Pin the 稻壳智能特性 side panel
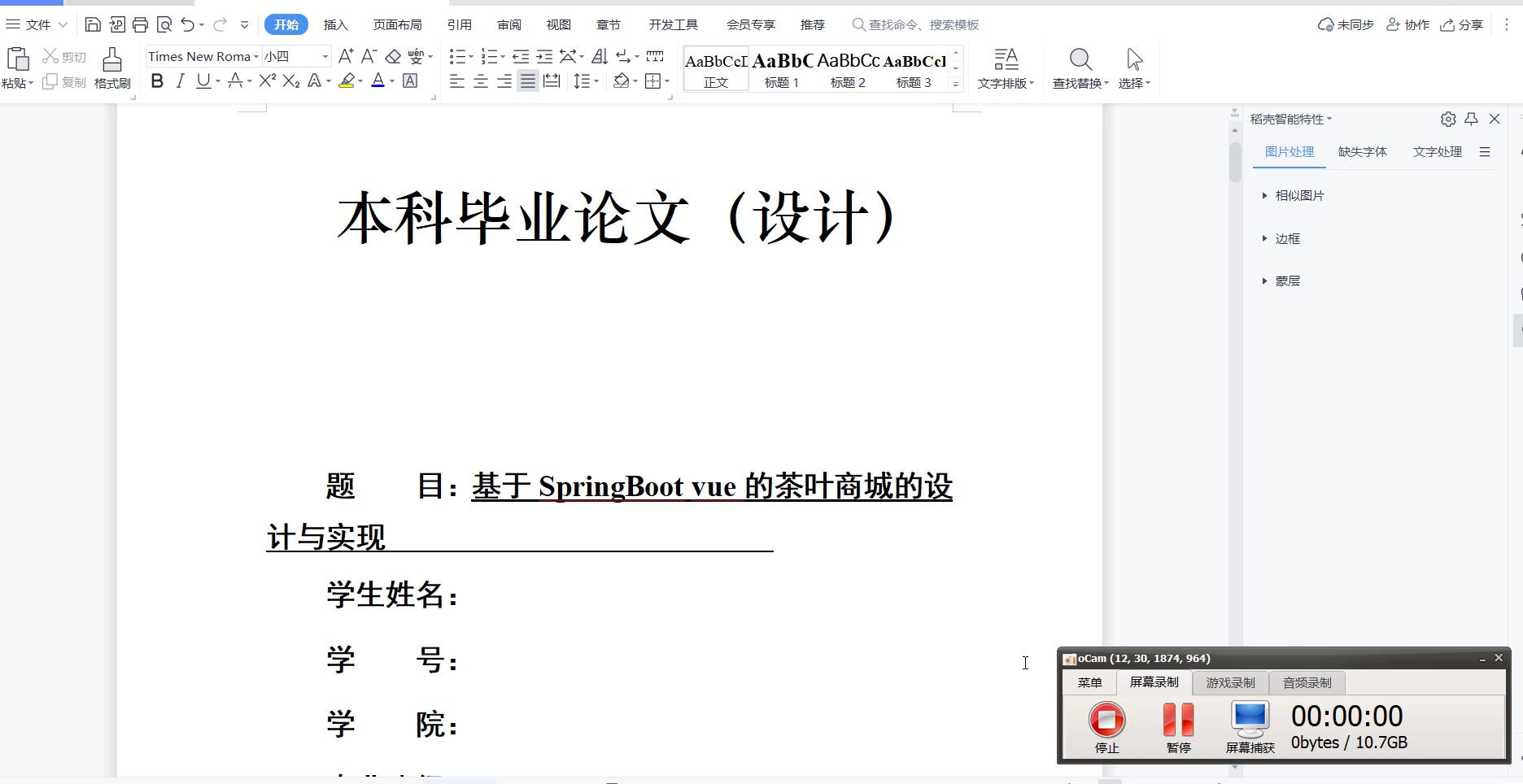 coord(1471,119)
